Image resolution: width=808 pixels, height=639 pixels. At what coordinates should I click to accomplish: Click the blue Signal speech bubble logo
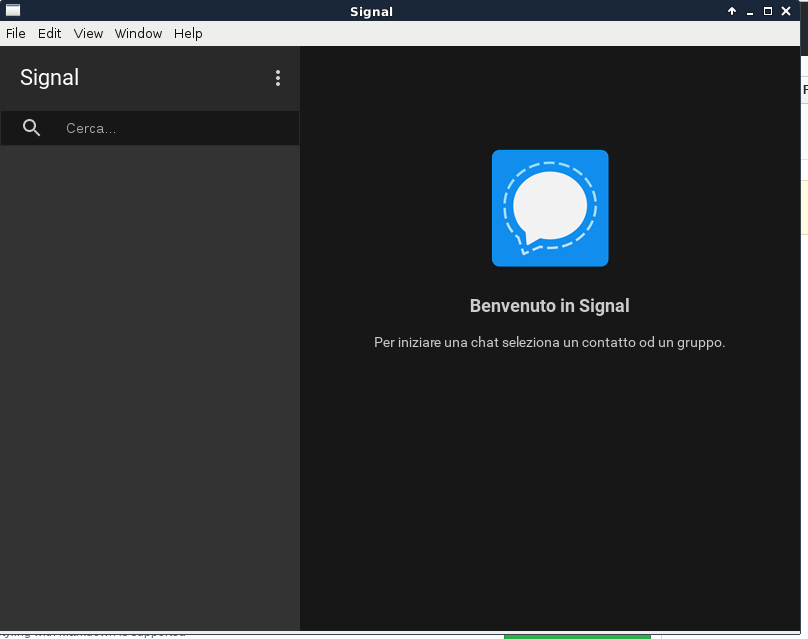549,208
